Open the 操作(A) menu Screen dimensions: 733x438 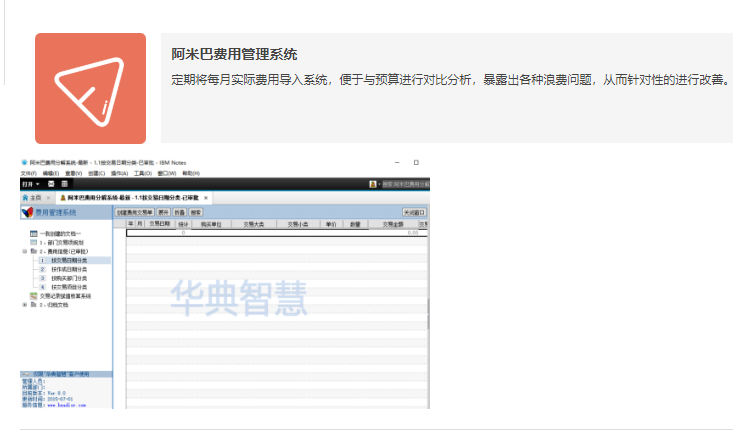119,173
